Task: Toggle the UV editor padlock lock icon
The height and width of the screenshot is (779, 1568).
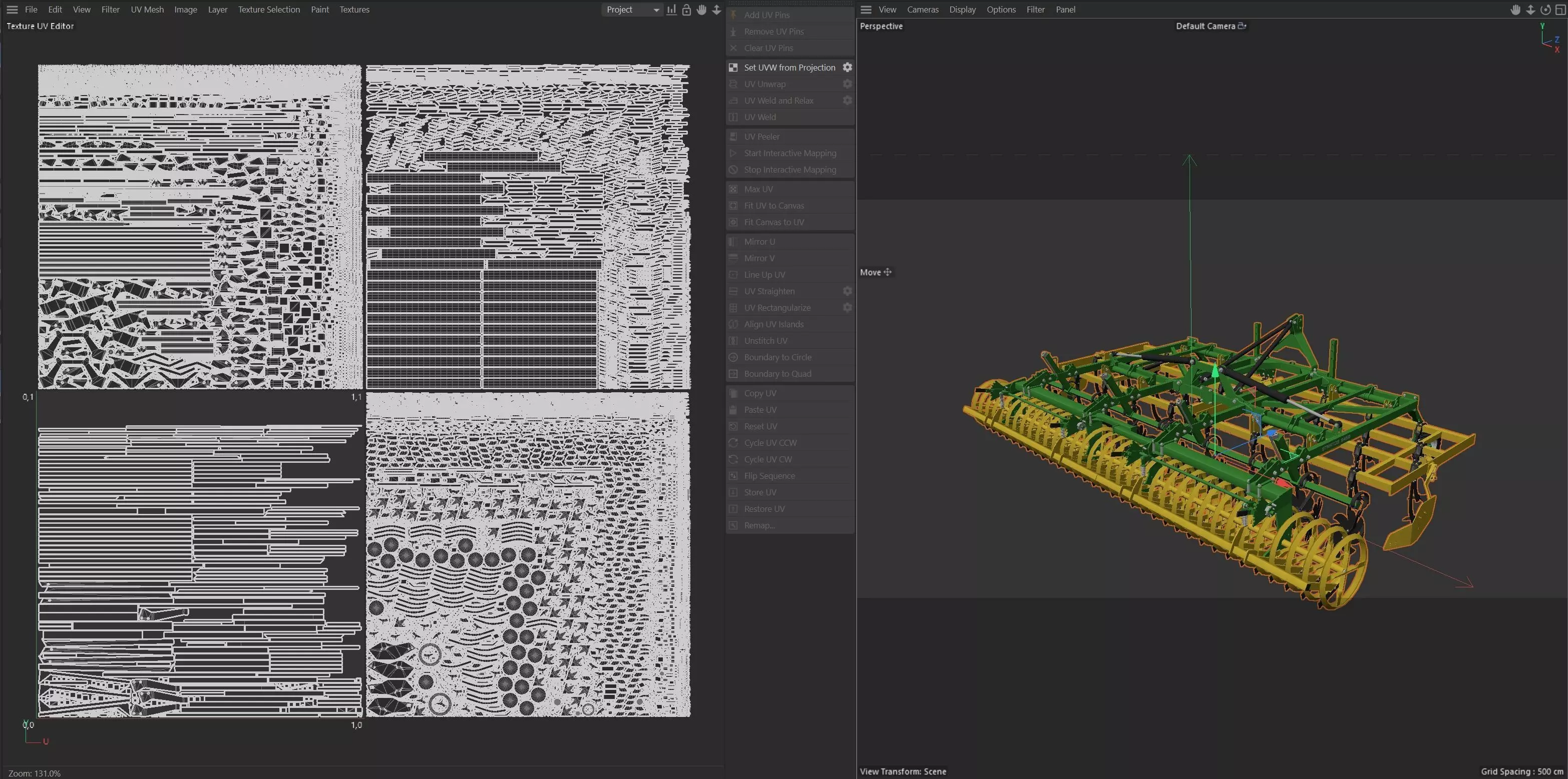Action: coord(686,10)
